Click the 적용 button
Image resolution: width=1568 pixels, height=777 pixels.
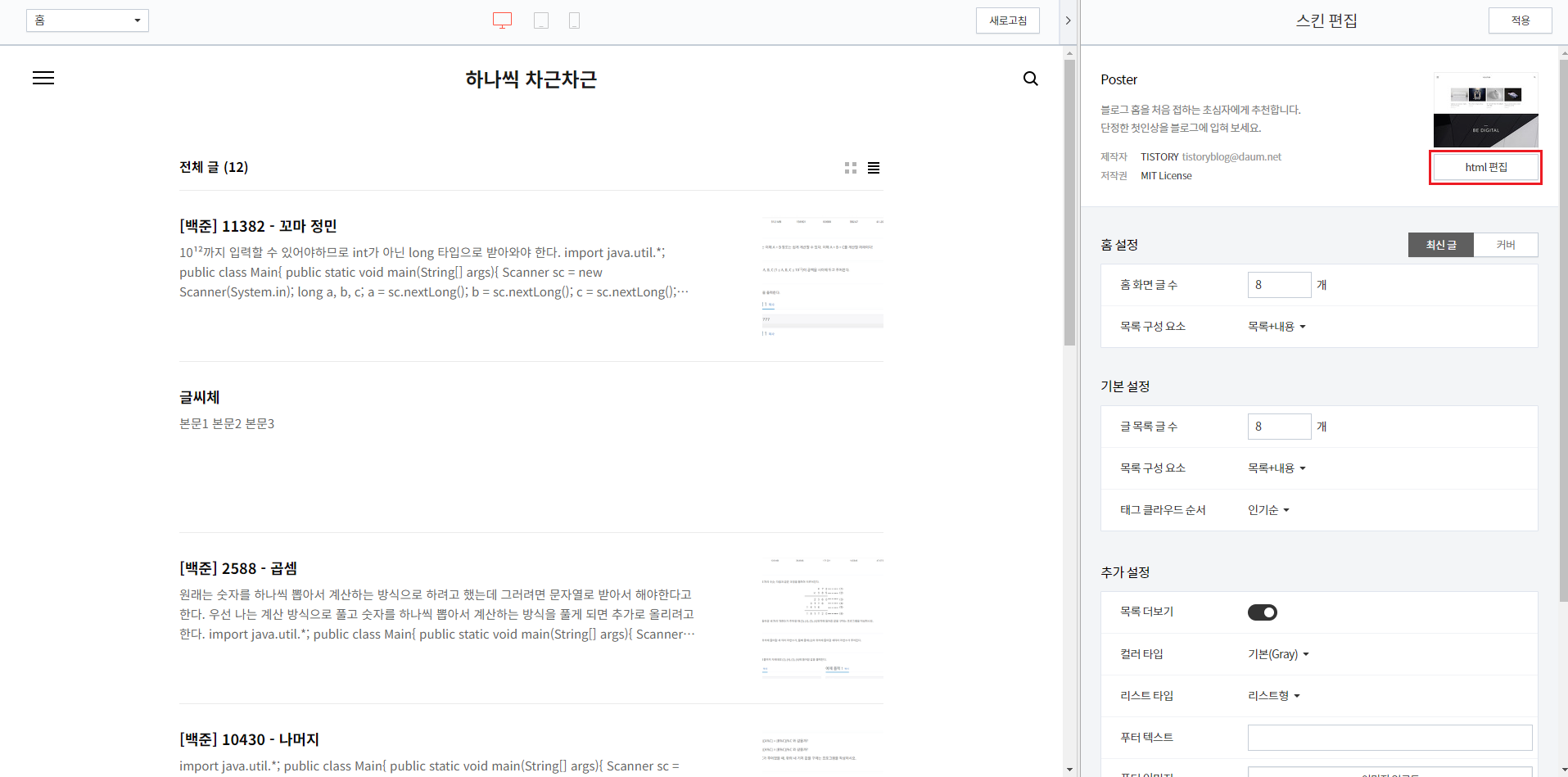[1521, 20]
